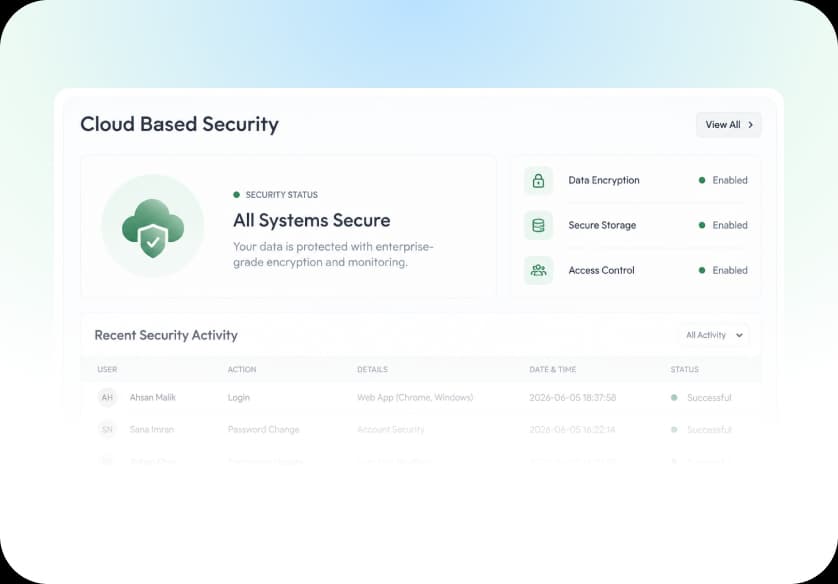Select user name Sana Imran
The image size is (838, 584).
(x=152, y=429)
